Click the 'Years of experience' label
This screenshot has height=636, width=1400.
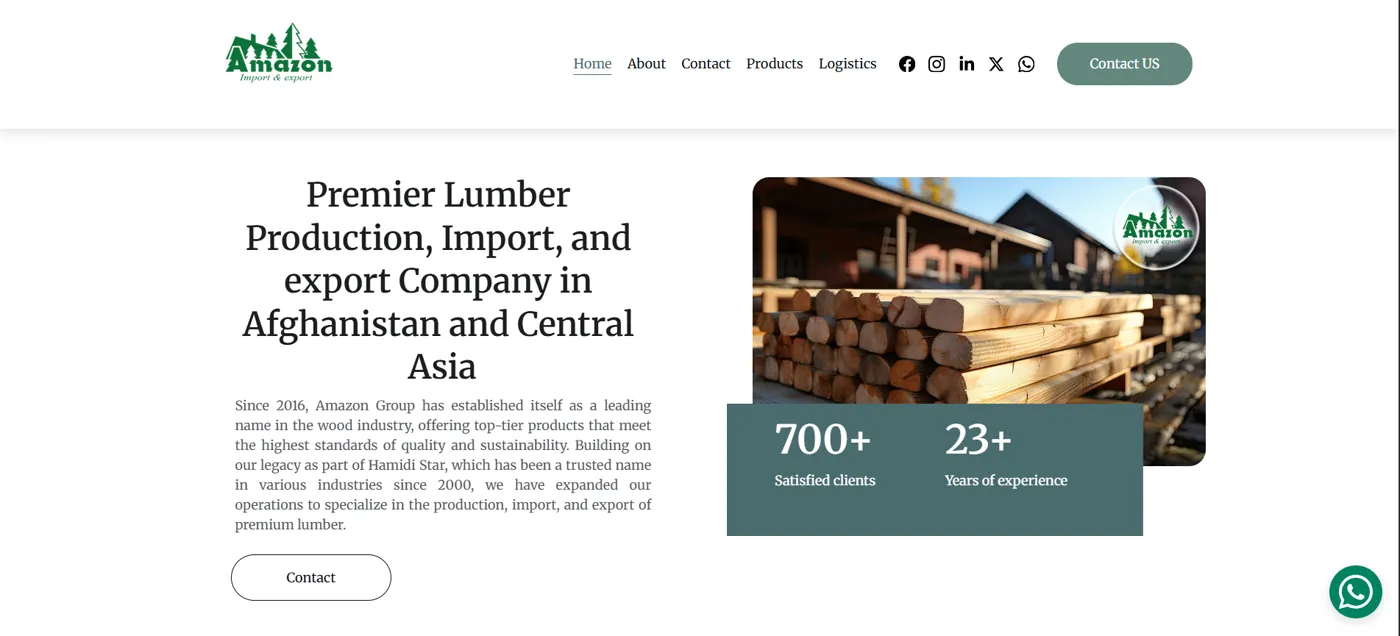click(x=1006, y=481)
